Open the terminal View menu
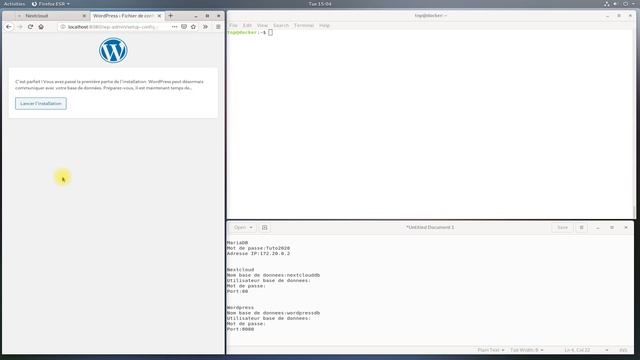Viewport: 640px width, 360px height. click(262, 25)
